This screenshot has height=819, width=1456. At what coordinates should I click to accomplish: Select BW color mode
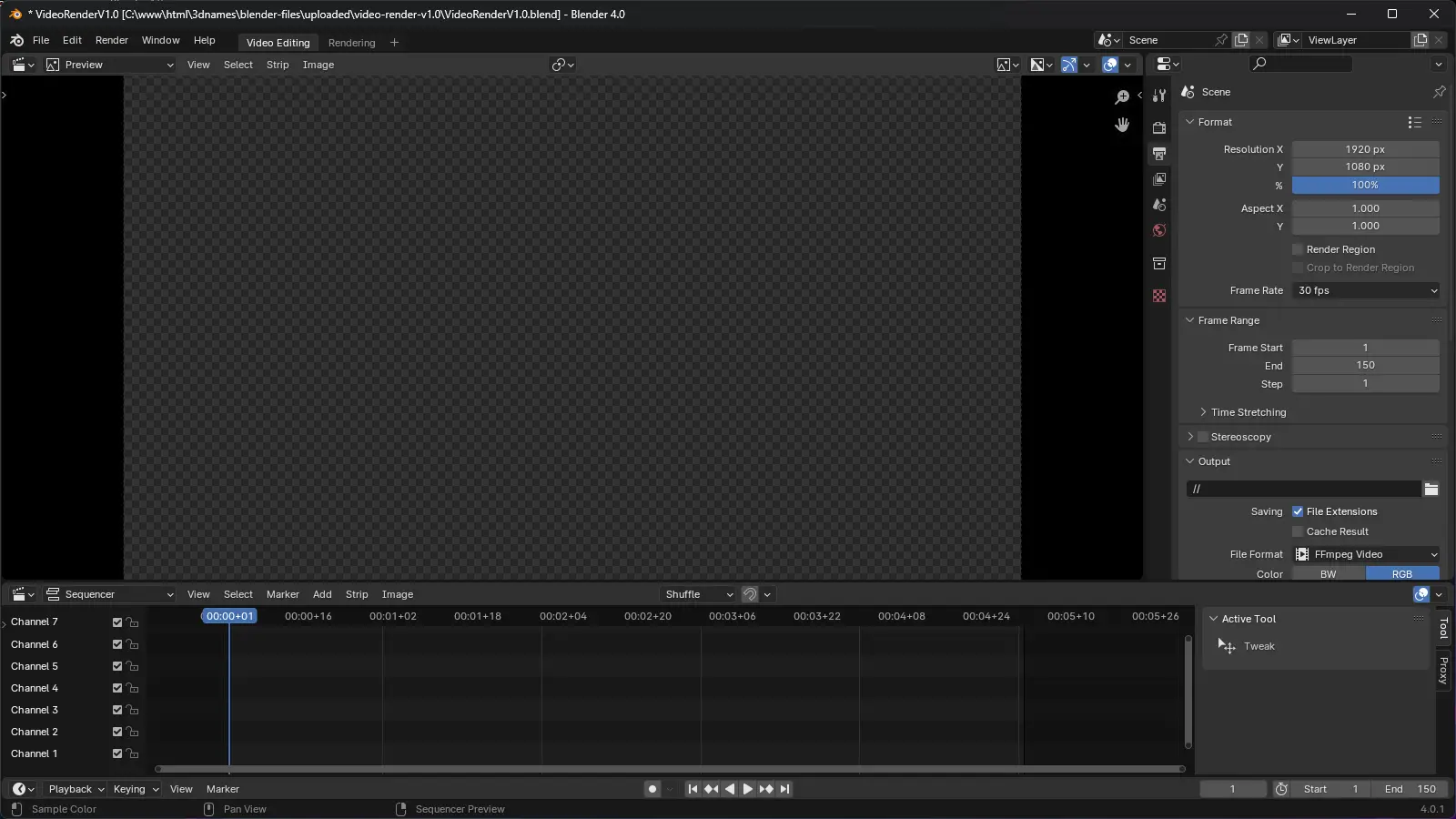(x=1329, y=574)
